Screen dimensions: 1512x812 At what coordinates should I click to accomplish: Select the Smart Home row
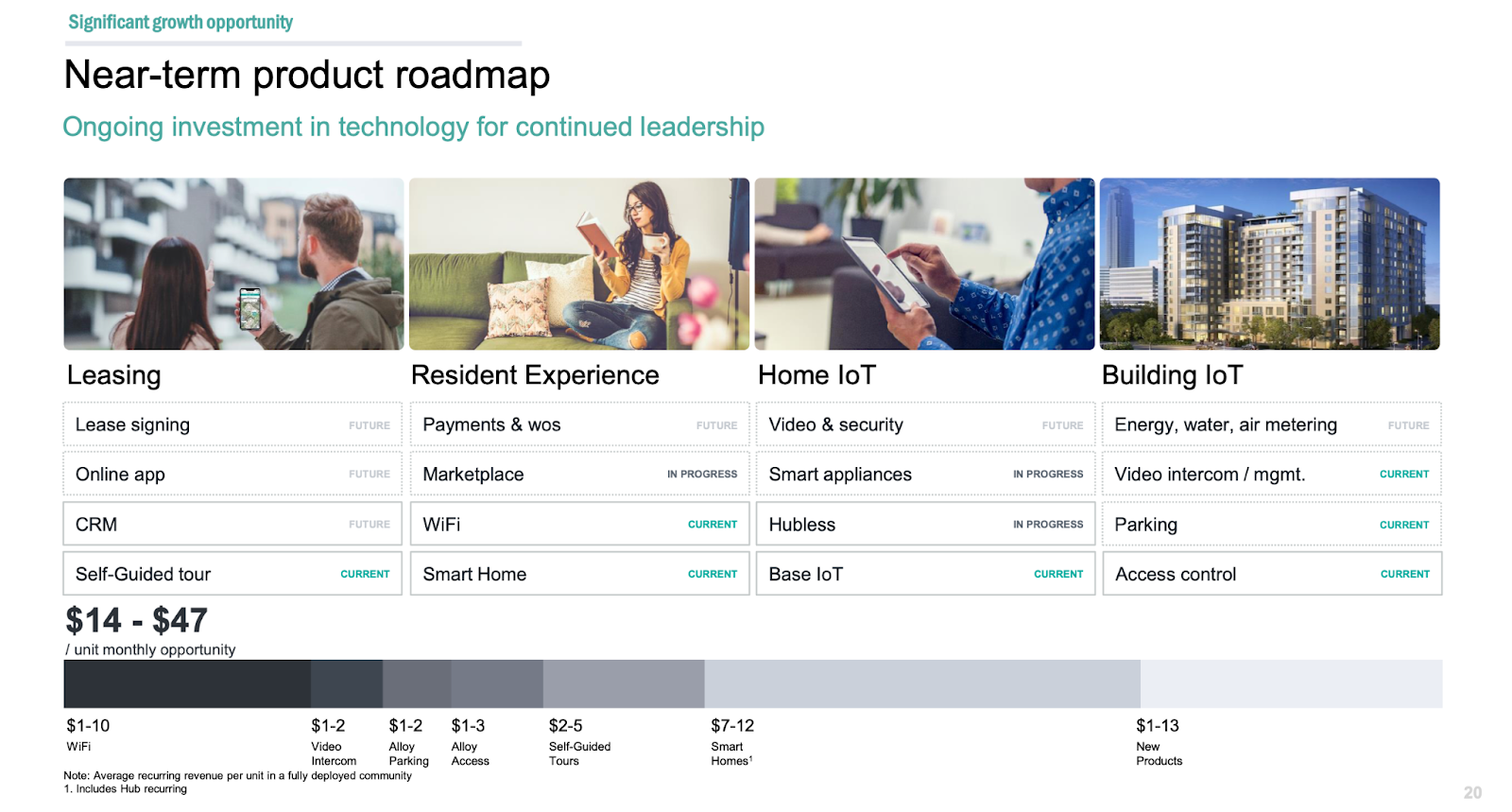(x=579, y=574)
